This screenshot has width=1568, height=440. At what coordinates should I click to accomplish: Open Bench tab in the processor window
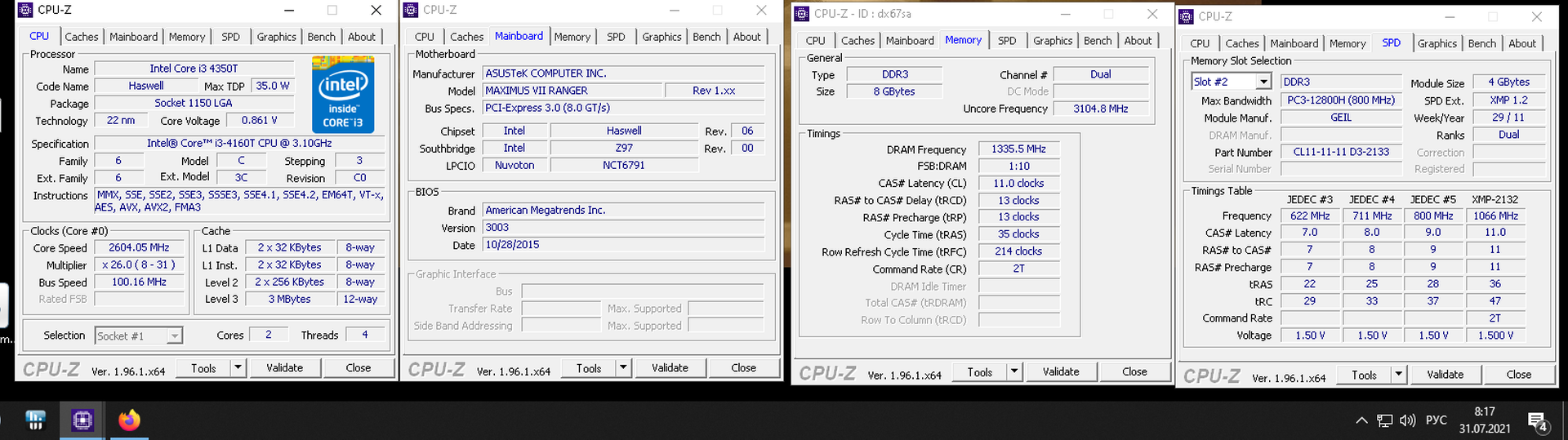click(321, 37)
